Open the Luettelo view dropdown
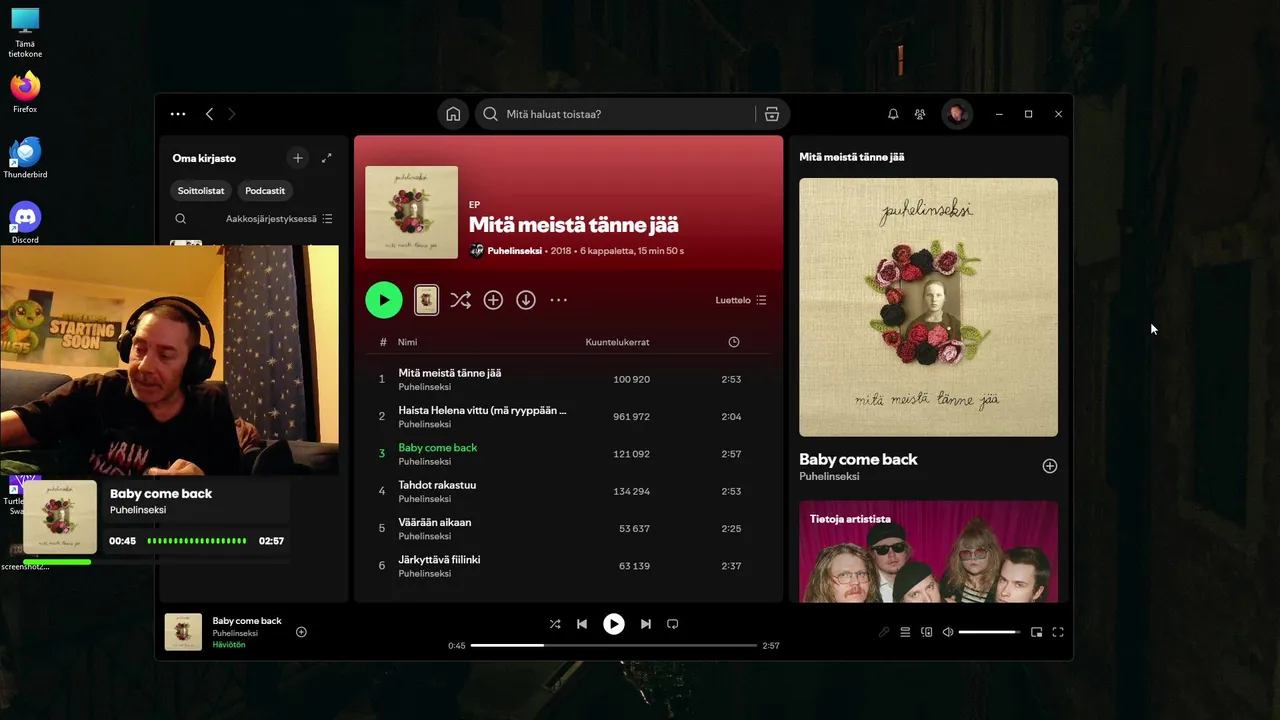This screenshot has height=720, width=1280. point(741,300)
